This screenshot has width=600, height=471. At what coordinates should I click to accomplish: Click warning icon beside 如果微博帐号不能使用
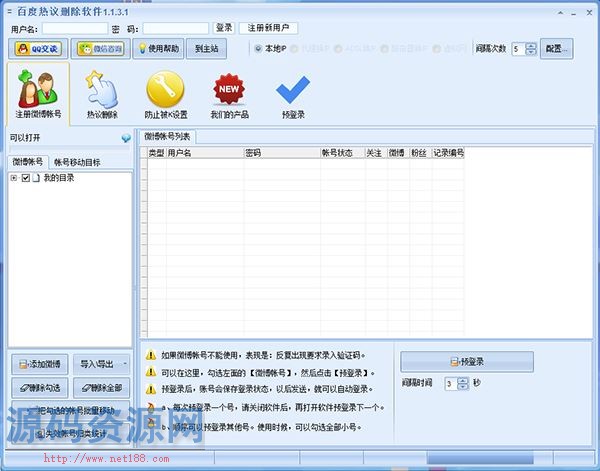tap(151, 355)
